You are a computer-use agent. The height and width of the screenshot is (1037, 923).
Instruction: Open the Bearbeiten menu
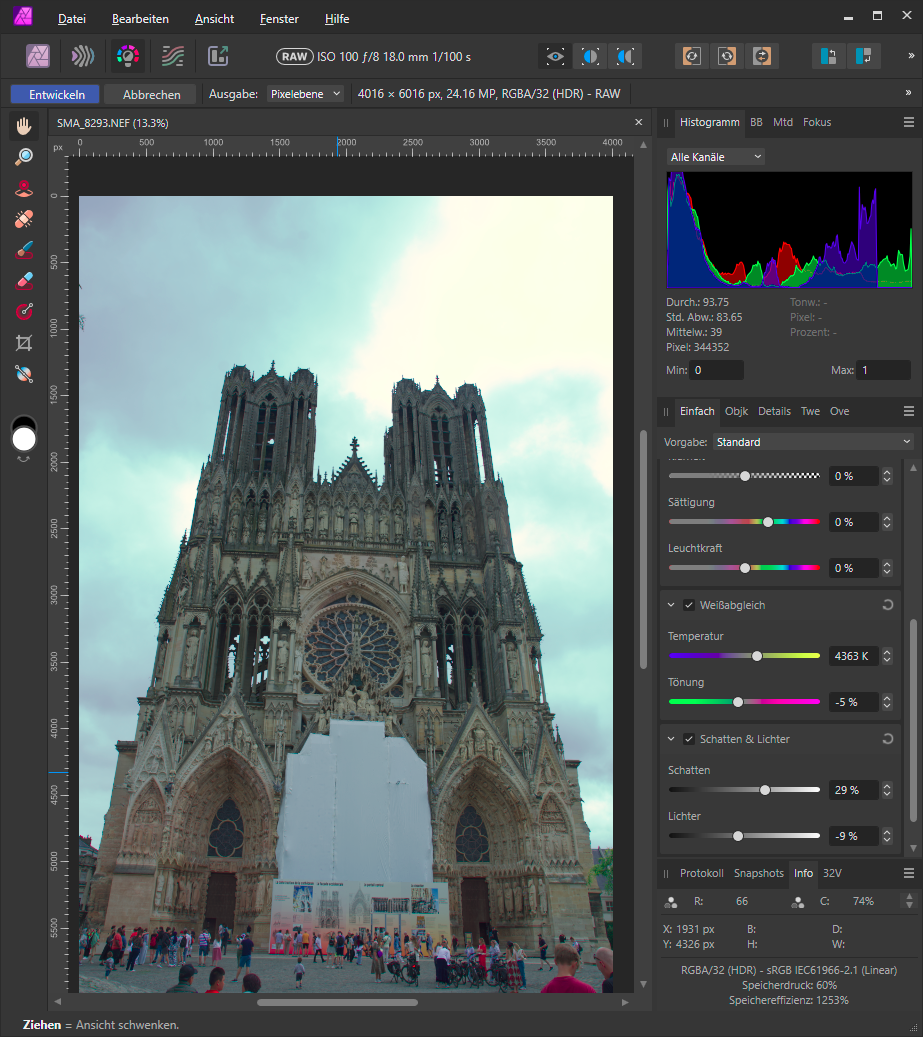pyautogui.click(x=140, y=19)
